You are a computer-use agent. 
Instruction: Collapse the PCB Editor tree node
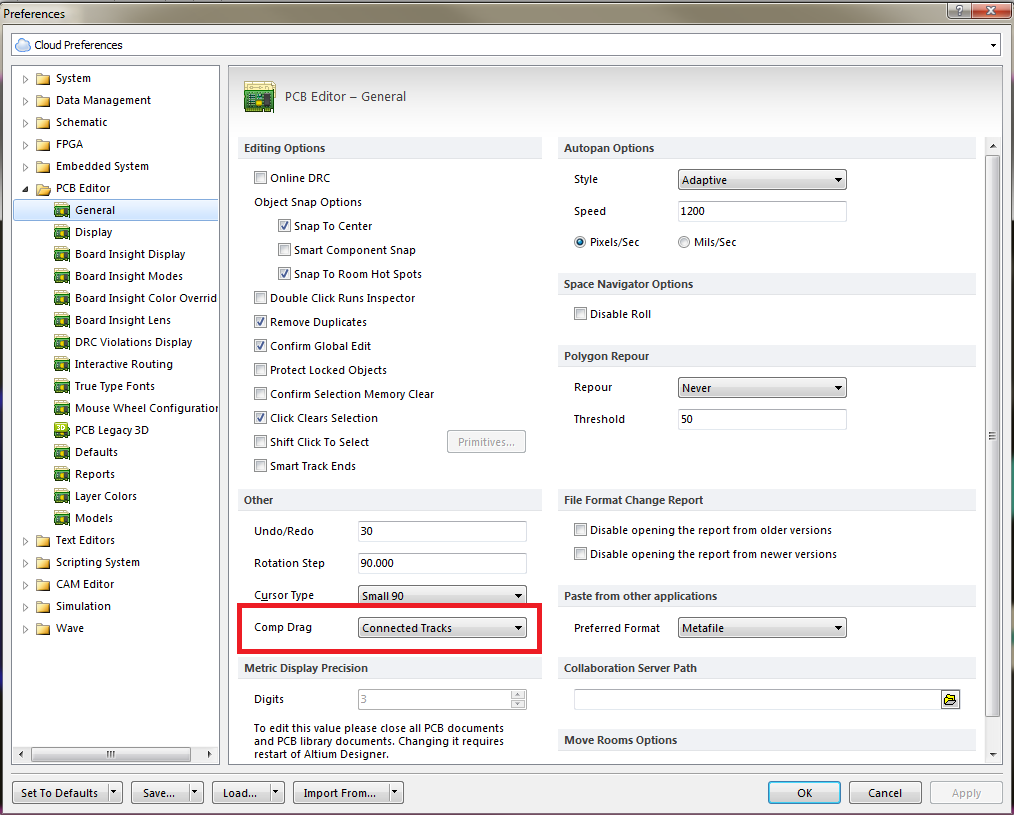(x=26, y=189)
